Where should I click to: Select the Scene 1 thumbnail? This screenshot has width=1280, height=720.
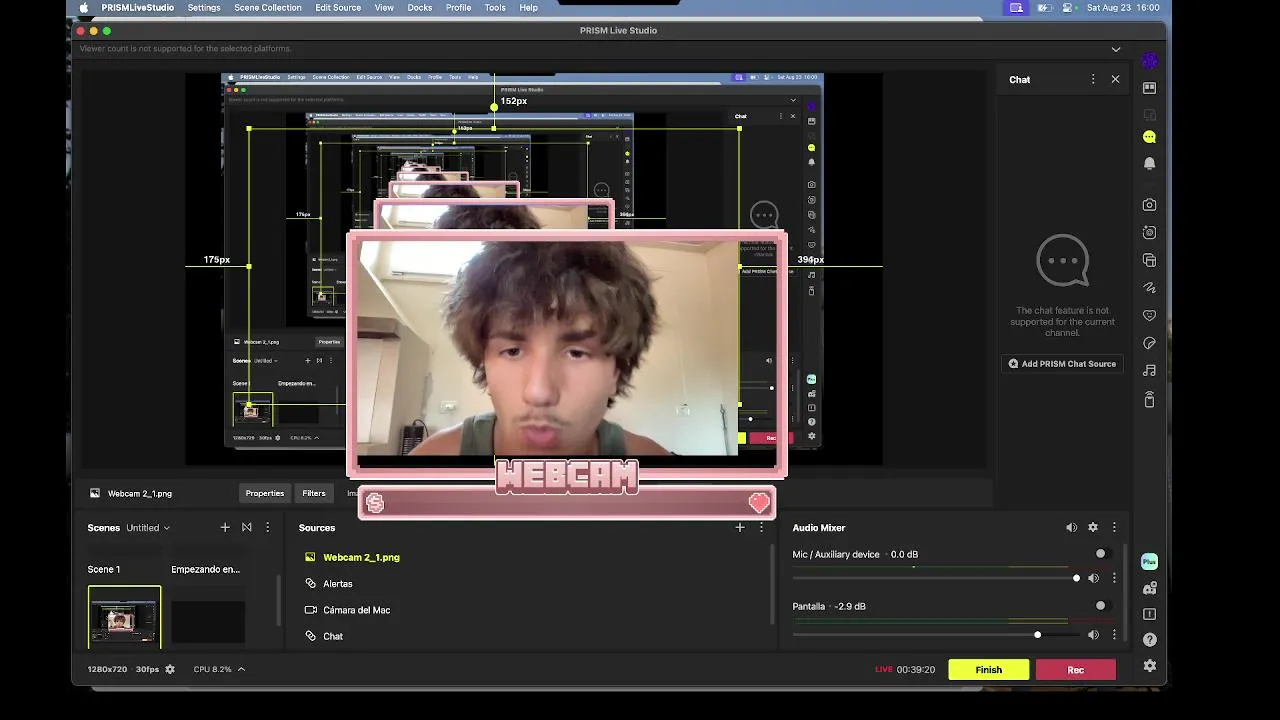pos(124,616)
